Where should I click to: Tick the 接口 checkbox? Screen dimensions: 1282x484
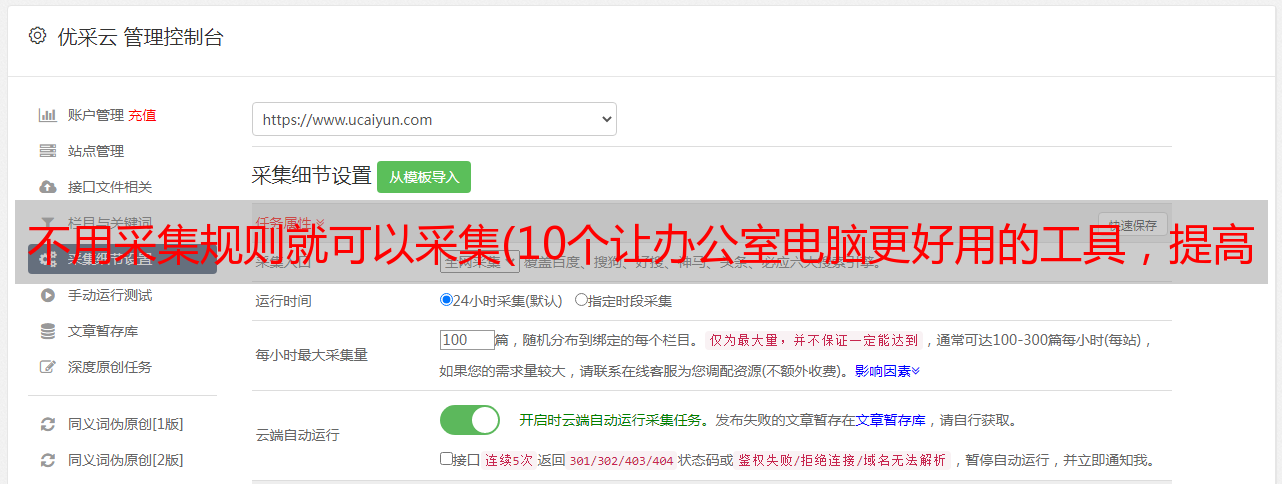click(446, 459)
